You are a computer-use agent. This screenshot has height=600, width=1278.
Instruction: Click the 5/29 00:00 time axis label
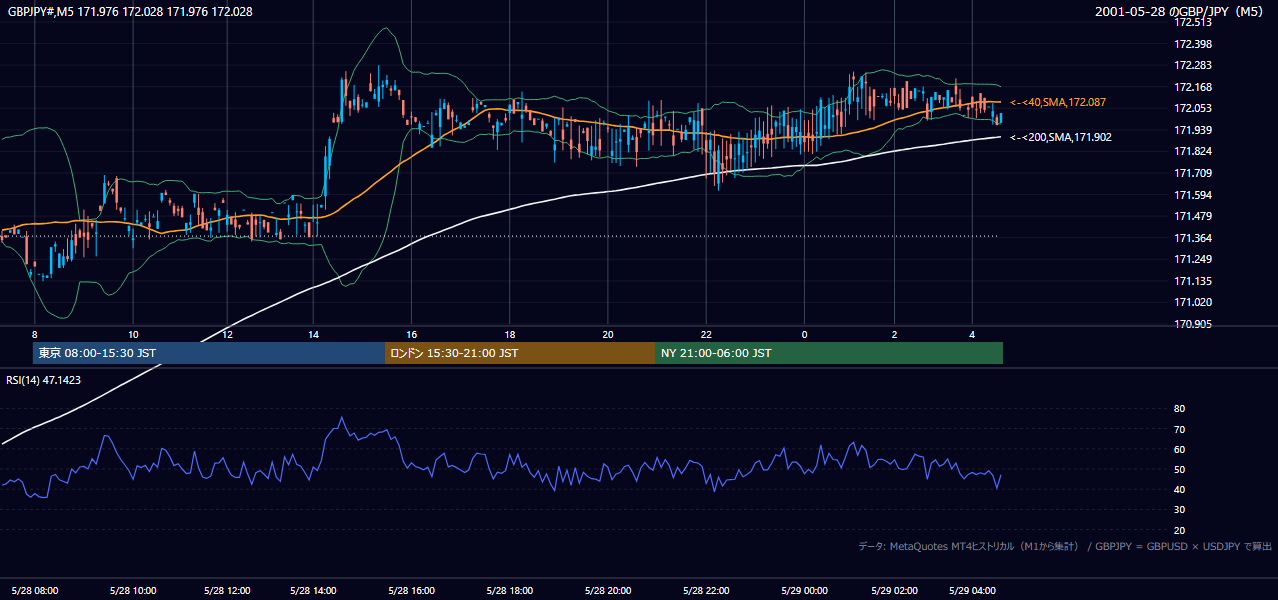(x=803, y=590)
